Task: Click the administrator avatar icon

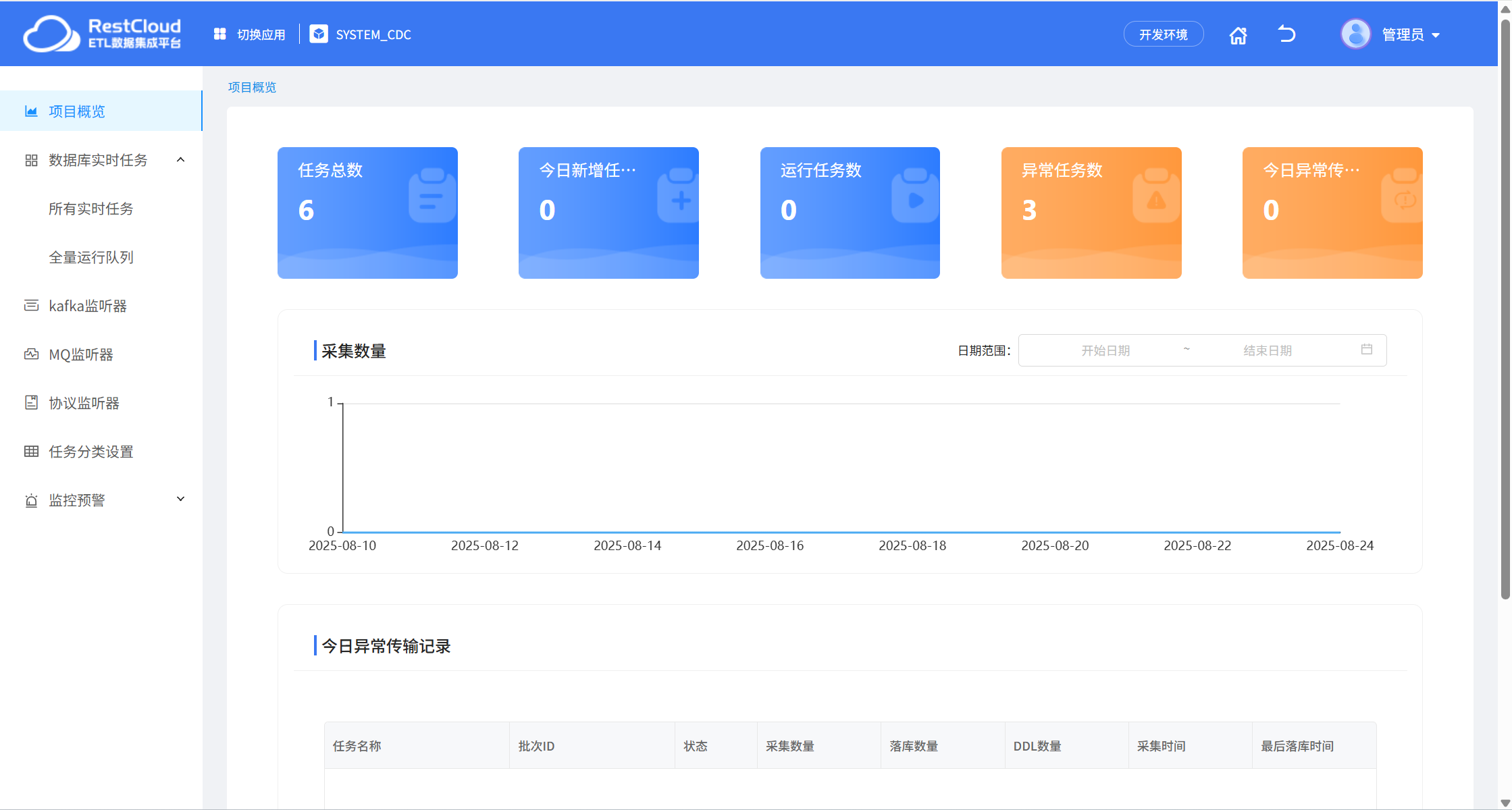Action: coord(1355,34)
